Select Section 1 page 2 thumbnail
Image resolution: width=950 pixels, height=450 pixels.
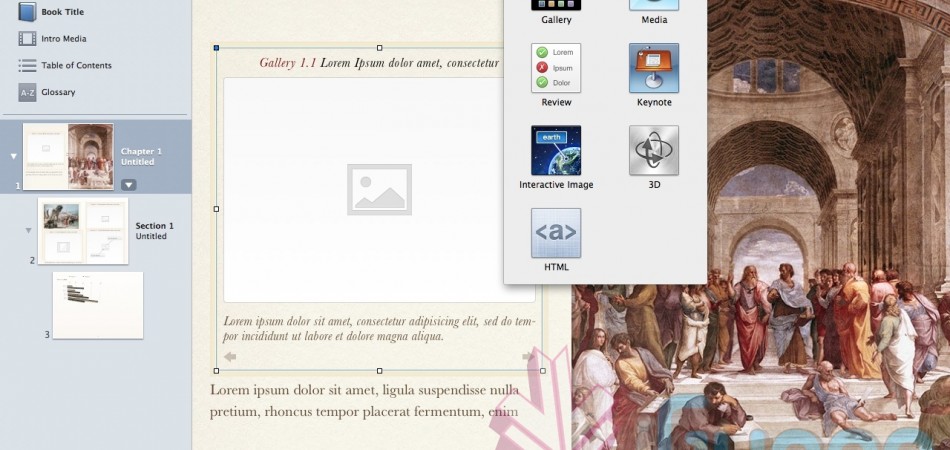(x=83, y=231)
